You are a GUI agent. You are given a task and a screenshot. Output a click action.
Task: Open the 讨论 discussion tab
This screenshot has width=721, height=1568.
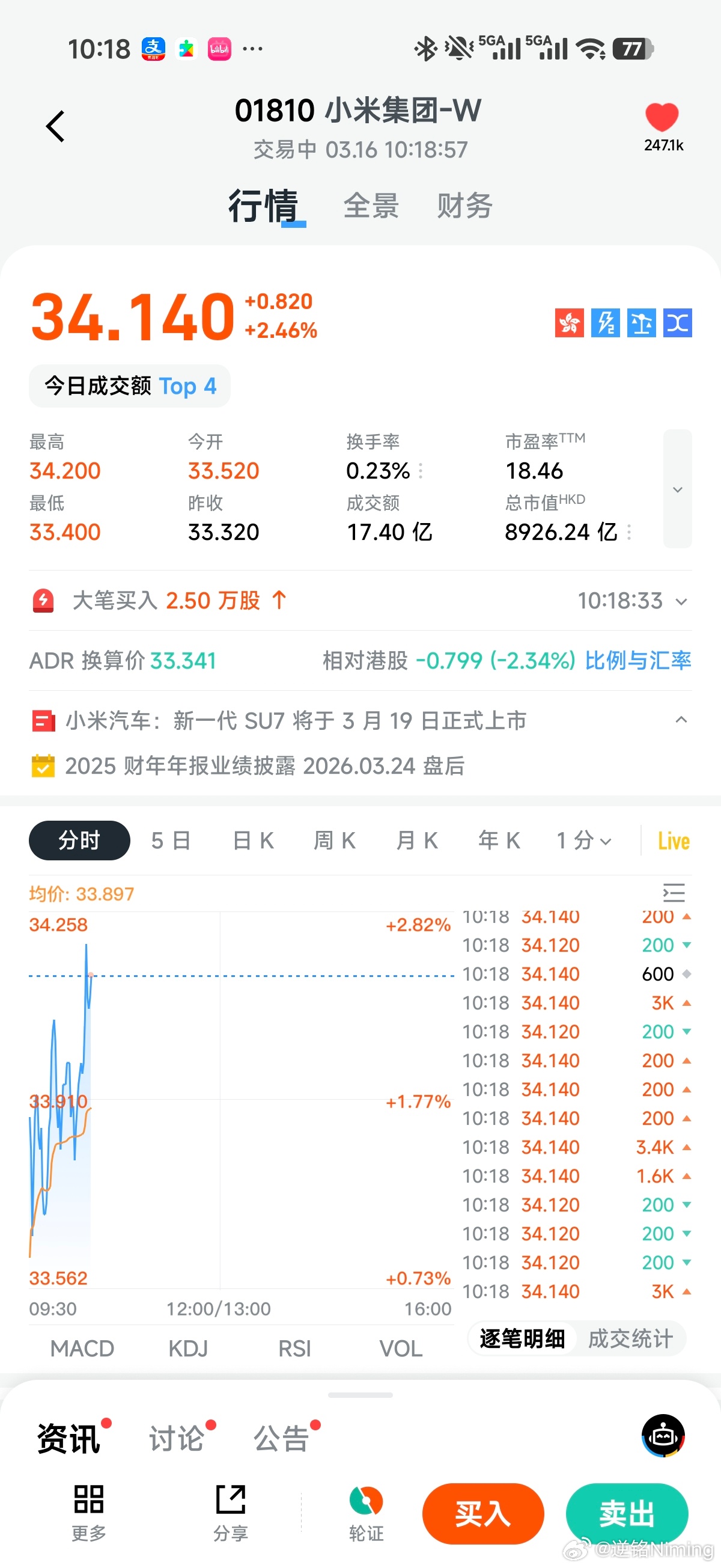click(x=177, y=1439)
